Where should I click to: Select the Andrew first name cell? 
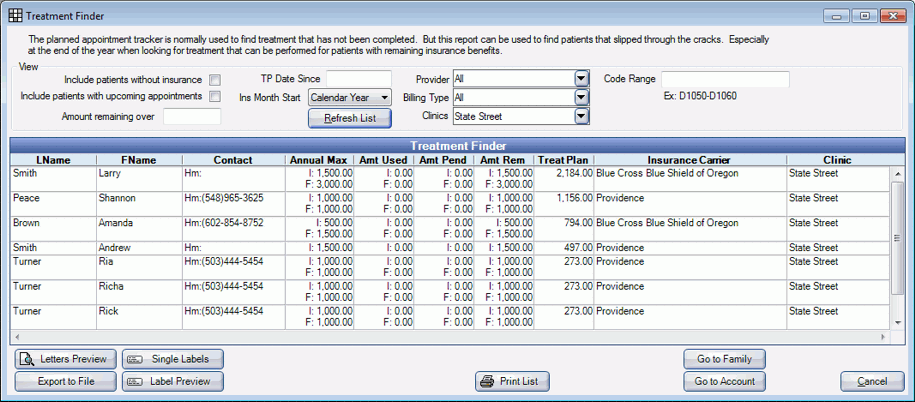[x=139, y=248]
